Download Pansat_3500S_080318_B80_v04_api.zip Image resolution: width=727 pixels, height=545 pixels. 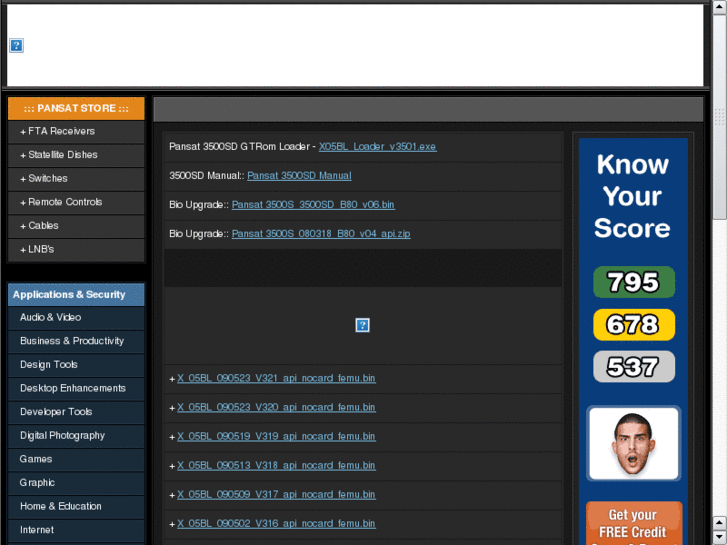pos(321,234)
